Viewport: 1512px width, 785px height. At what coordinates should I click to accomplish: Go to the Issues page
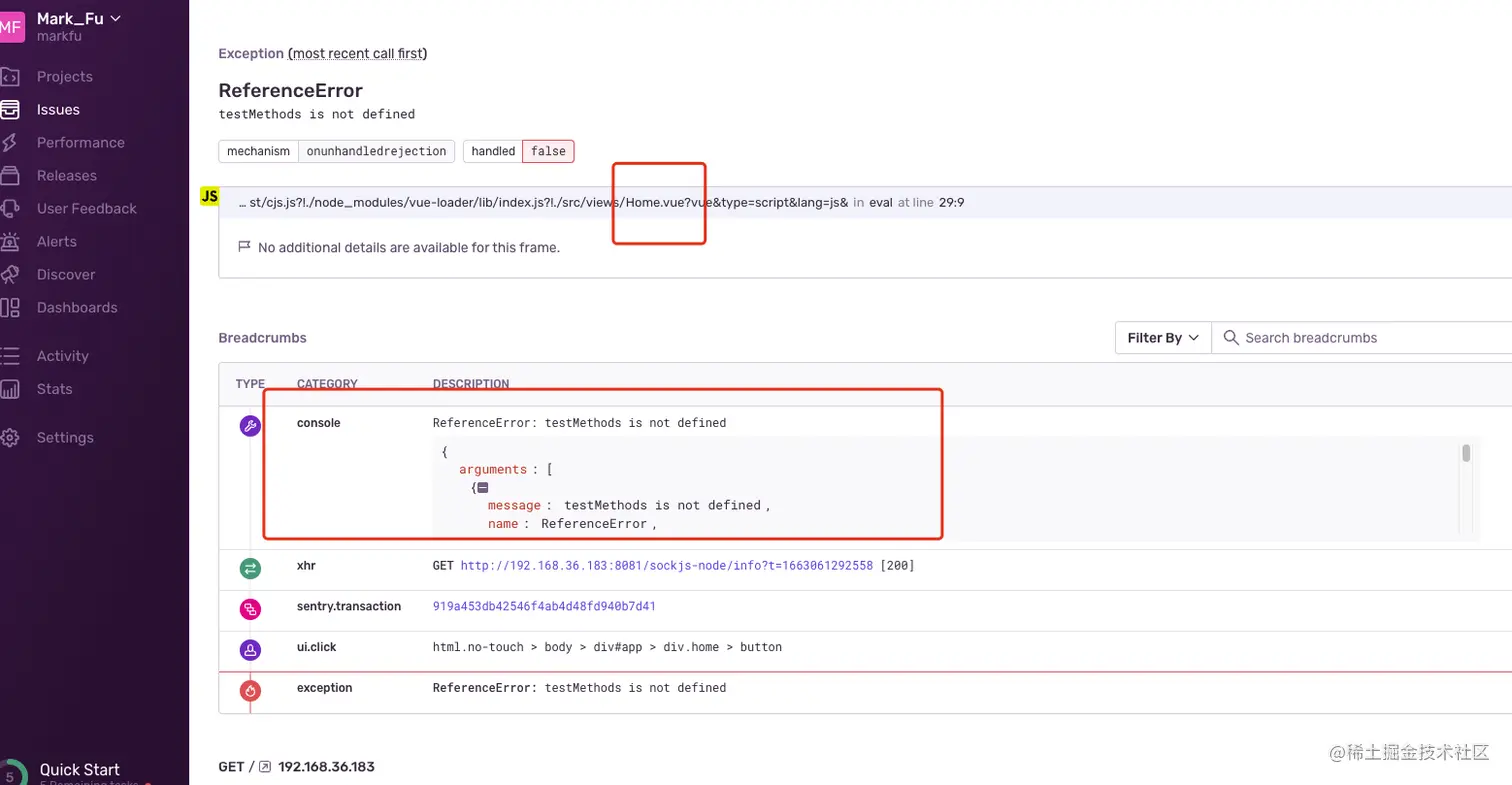(58, 110)
